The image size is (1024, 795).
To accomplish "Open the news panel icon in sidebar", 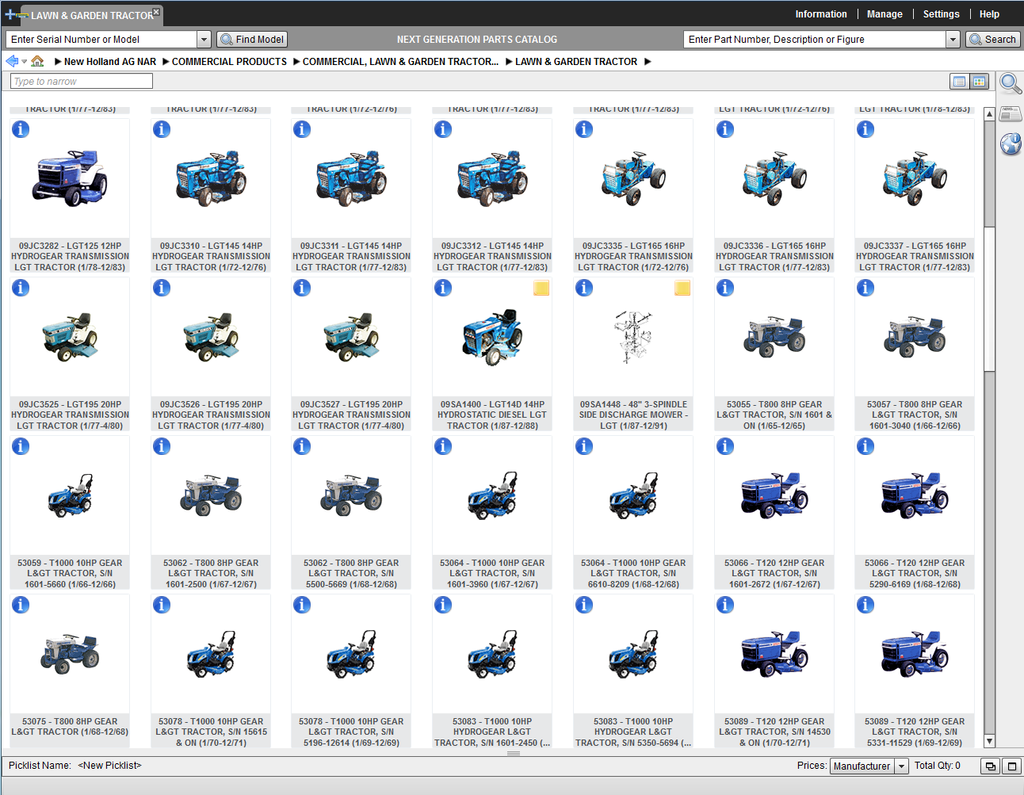I will click(x=1010, y=114).
